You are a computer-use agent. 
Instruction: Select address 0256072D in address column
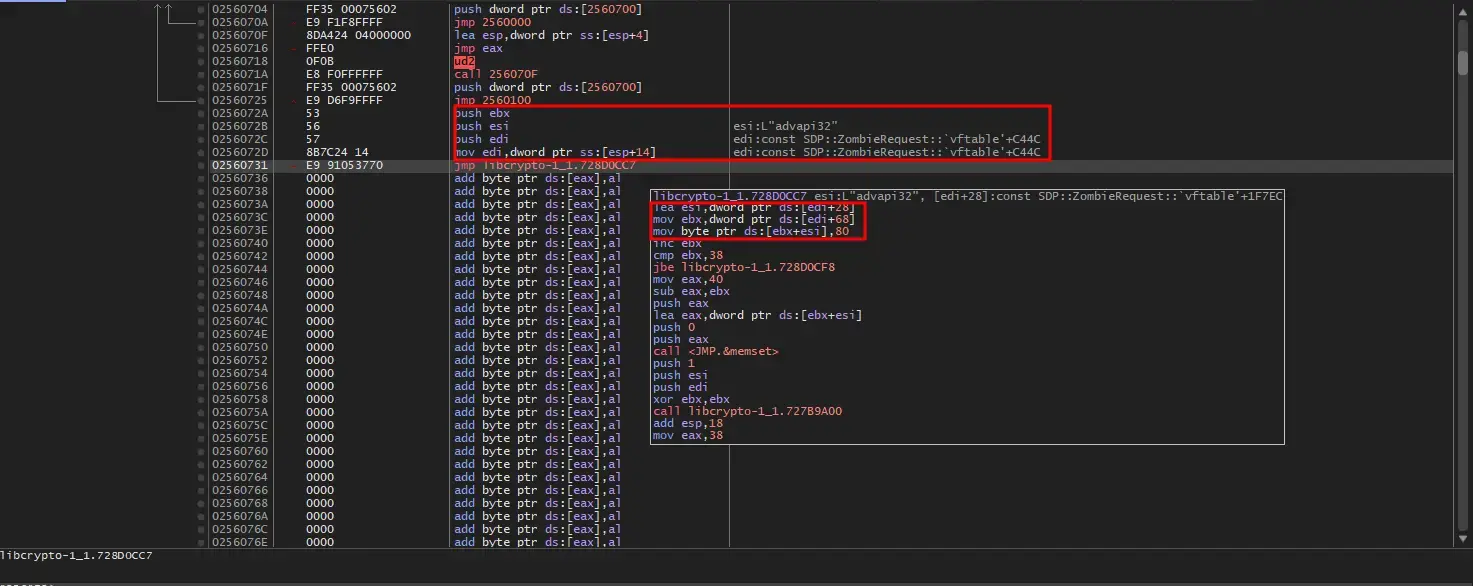coord(240,152)
